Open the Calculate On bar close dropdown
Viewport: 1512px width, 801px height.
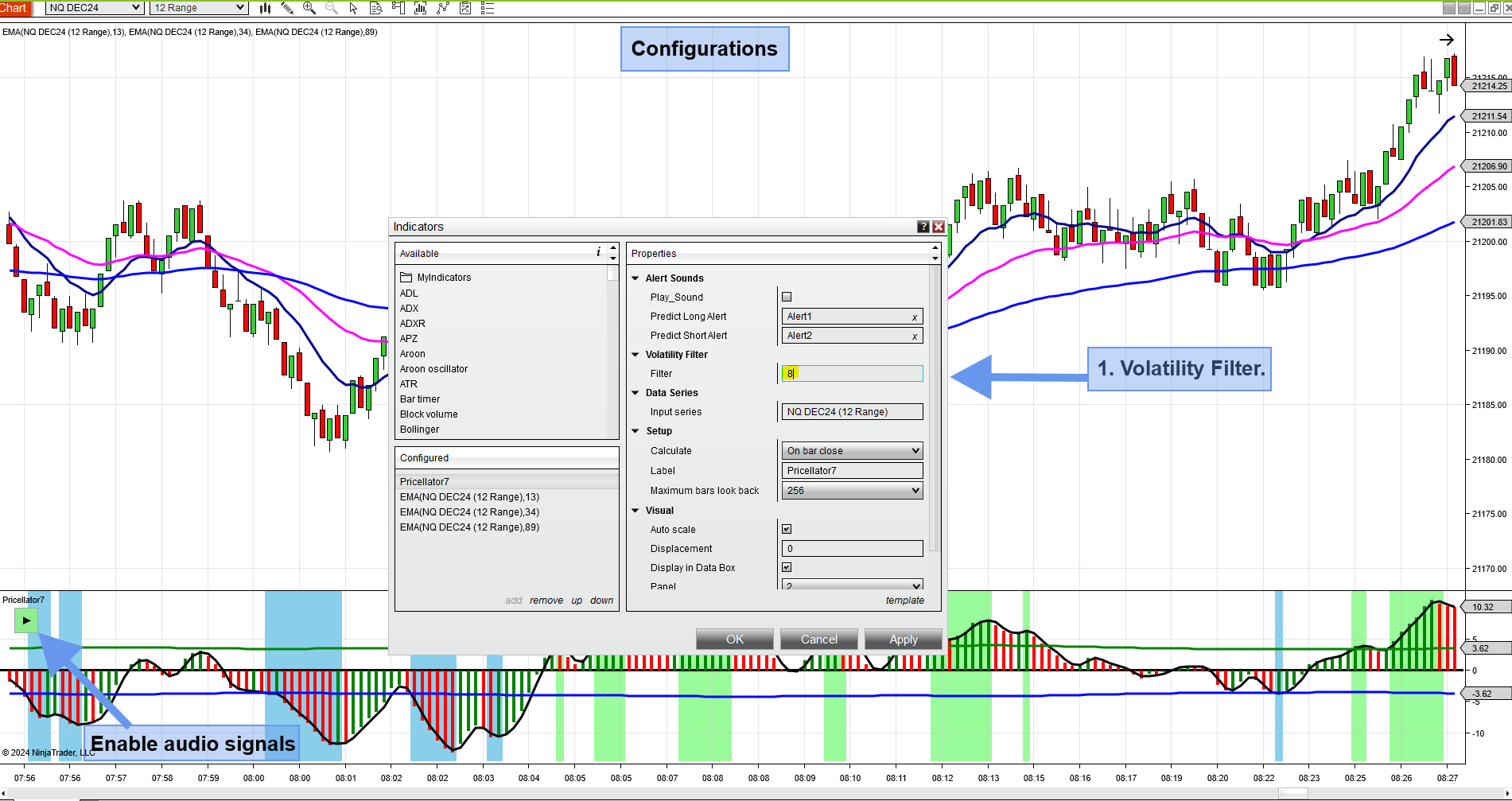click(853, 451)
